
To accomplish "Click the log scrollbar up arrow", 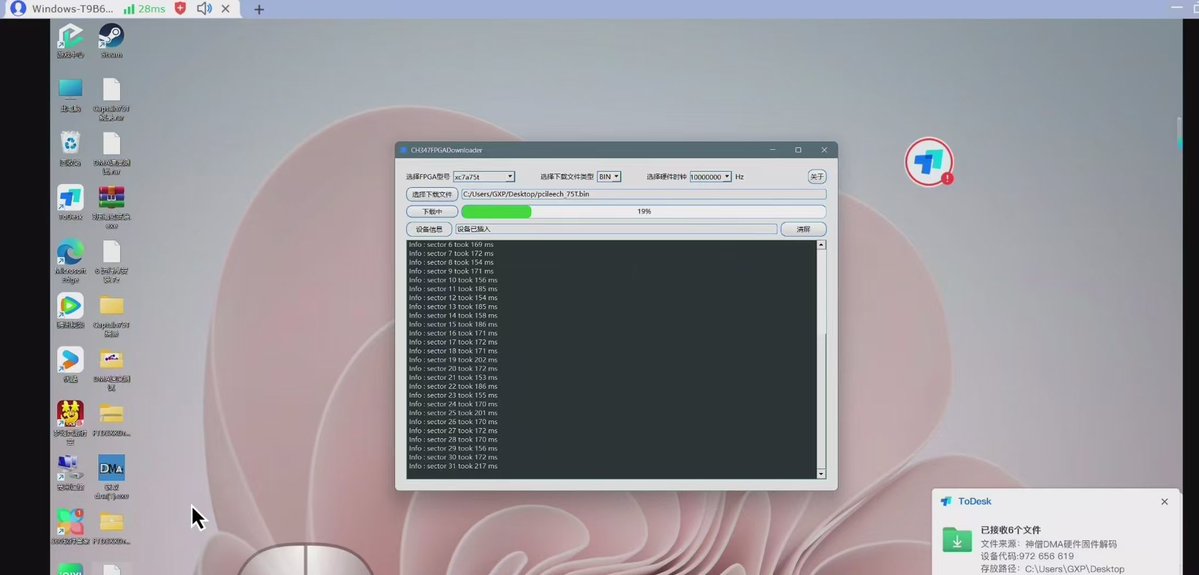I will (x=821, y=245).
